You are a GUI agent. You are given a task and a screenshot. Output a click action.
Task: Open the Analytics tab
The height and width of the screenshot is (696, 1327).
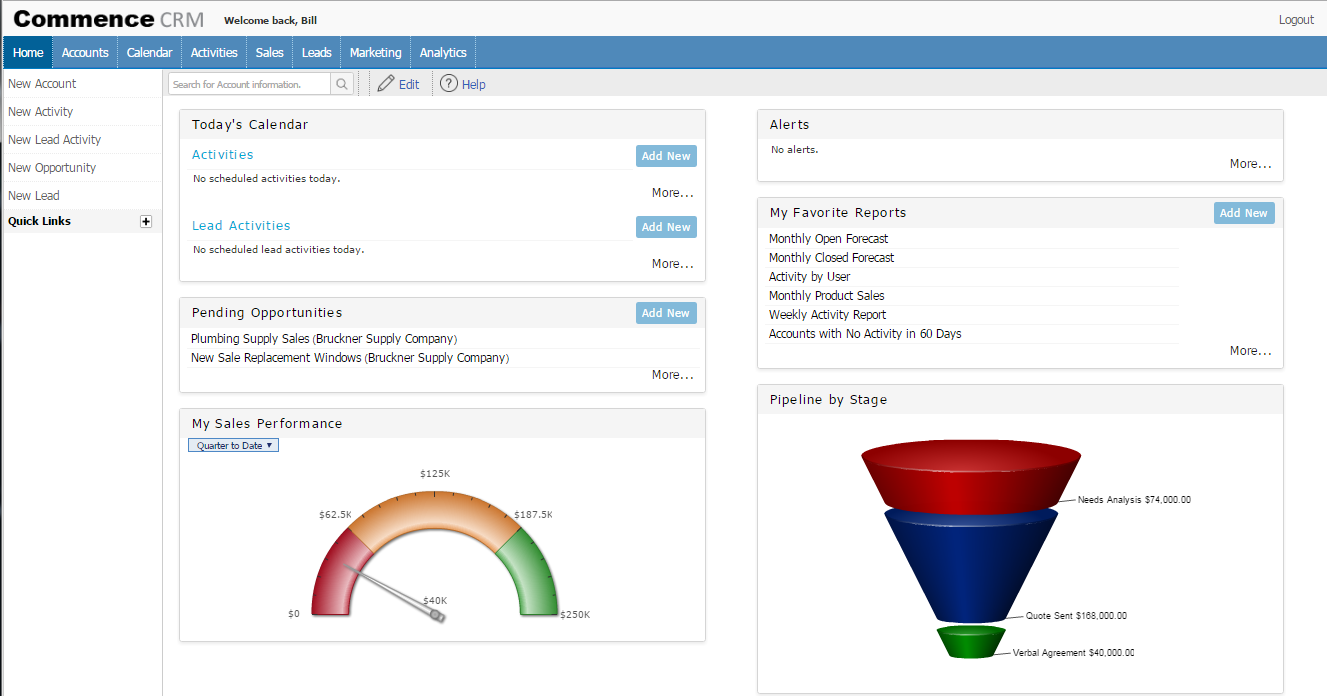click(x=443, y=53)
